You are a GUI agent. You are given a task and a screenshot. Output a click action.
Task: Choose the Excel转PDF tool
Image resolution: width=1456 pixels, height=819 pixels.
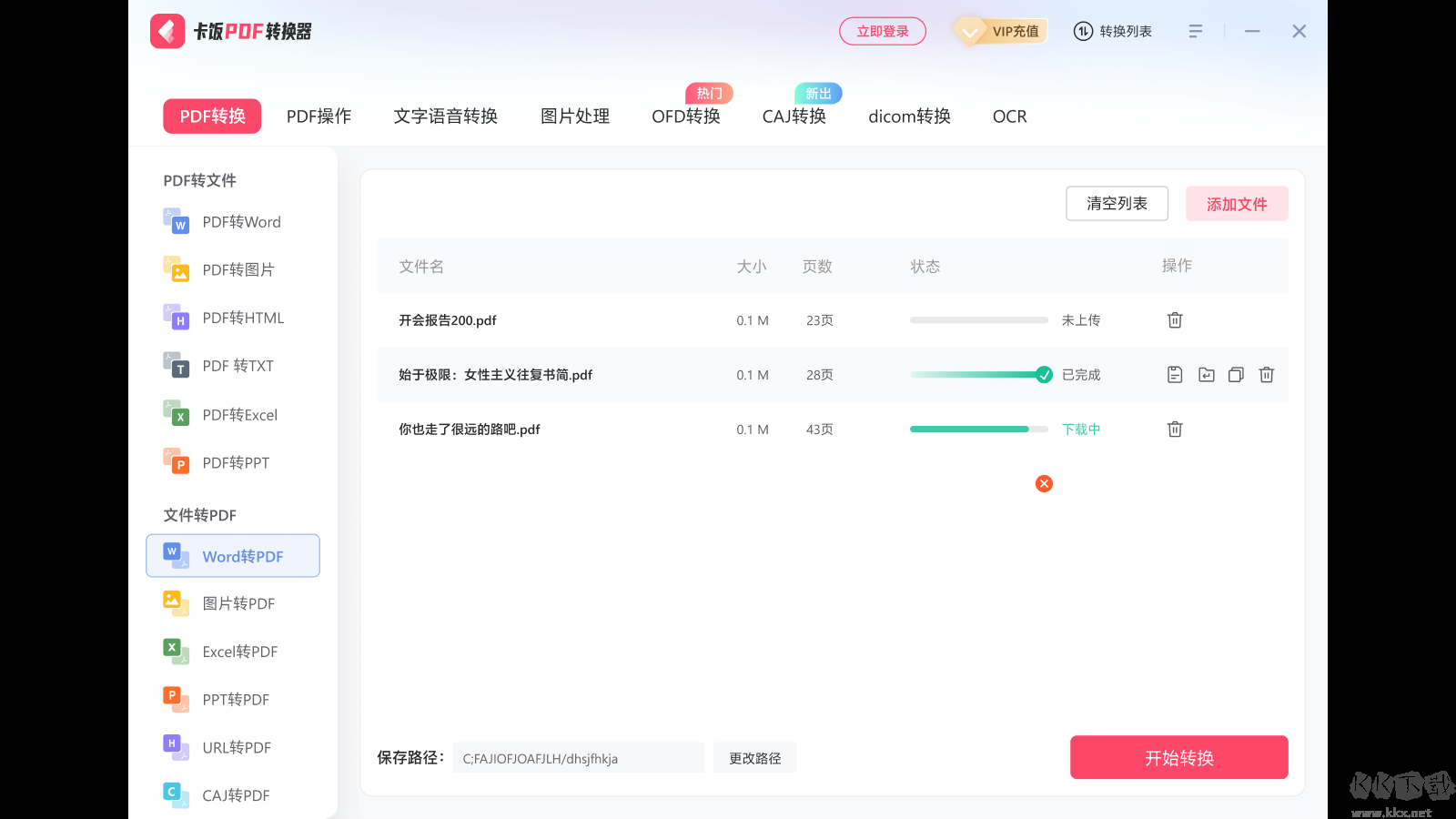click(239, 651)
